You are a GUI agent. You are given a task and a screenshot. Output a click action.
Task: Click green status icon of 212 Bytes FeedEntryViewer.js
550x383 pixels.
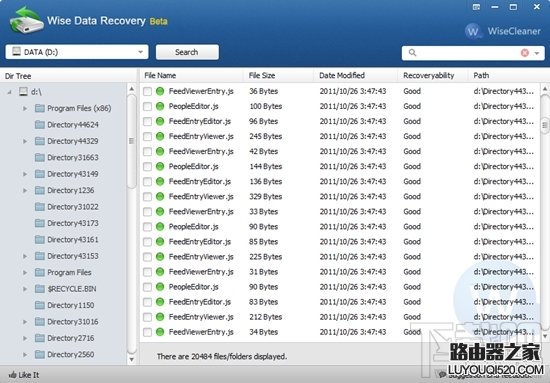click(x=160, y=317)
